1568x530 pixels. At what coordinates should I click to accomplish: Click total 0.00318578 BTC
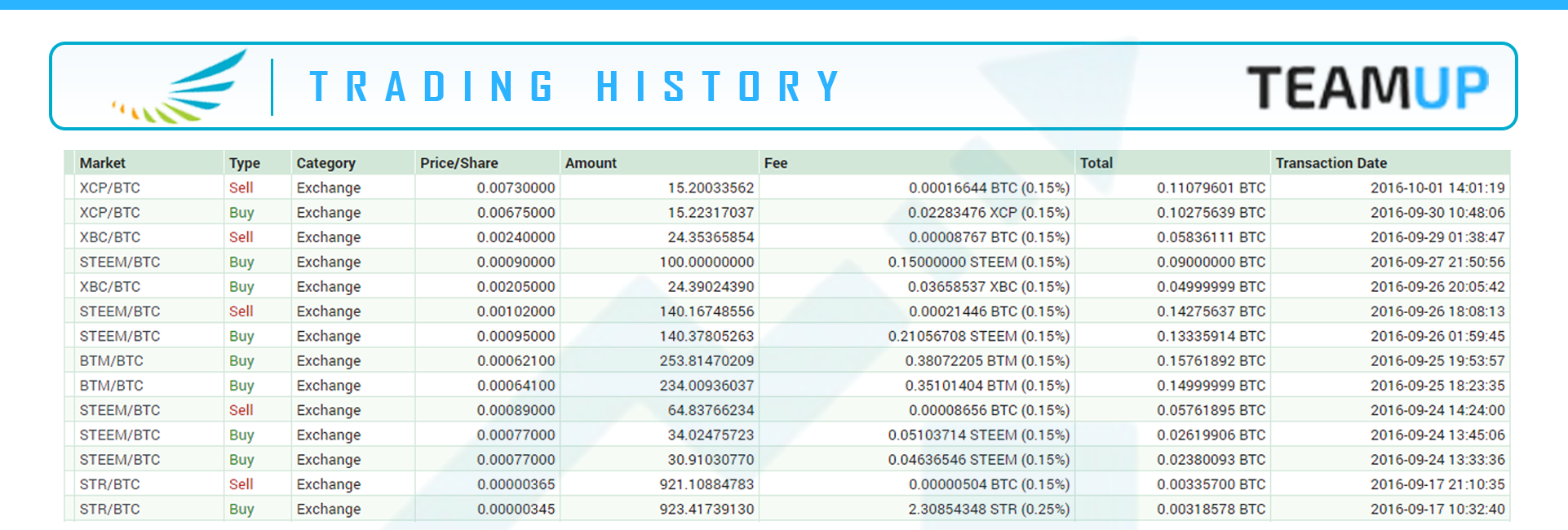pyautogui.click(x=1211, y=509)
